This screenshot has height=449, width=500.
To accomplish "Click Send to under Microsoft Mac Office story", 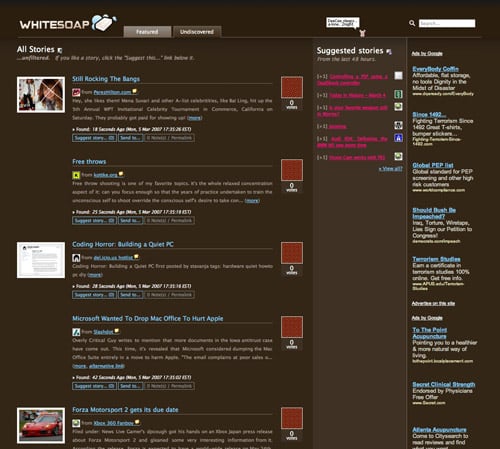I will [x=130, y=386].
